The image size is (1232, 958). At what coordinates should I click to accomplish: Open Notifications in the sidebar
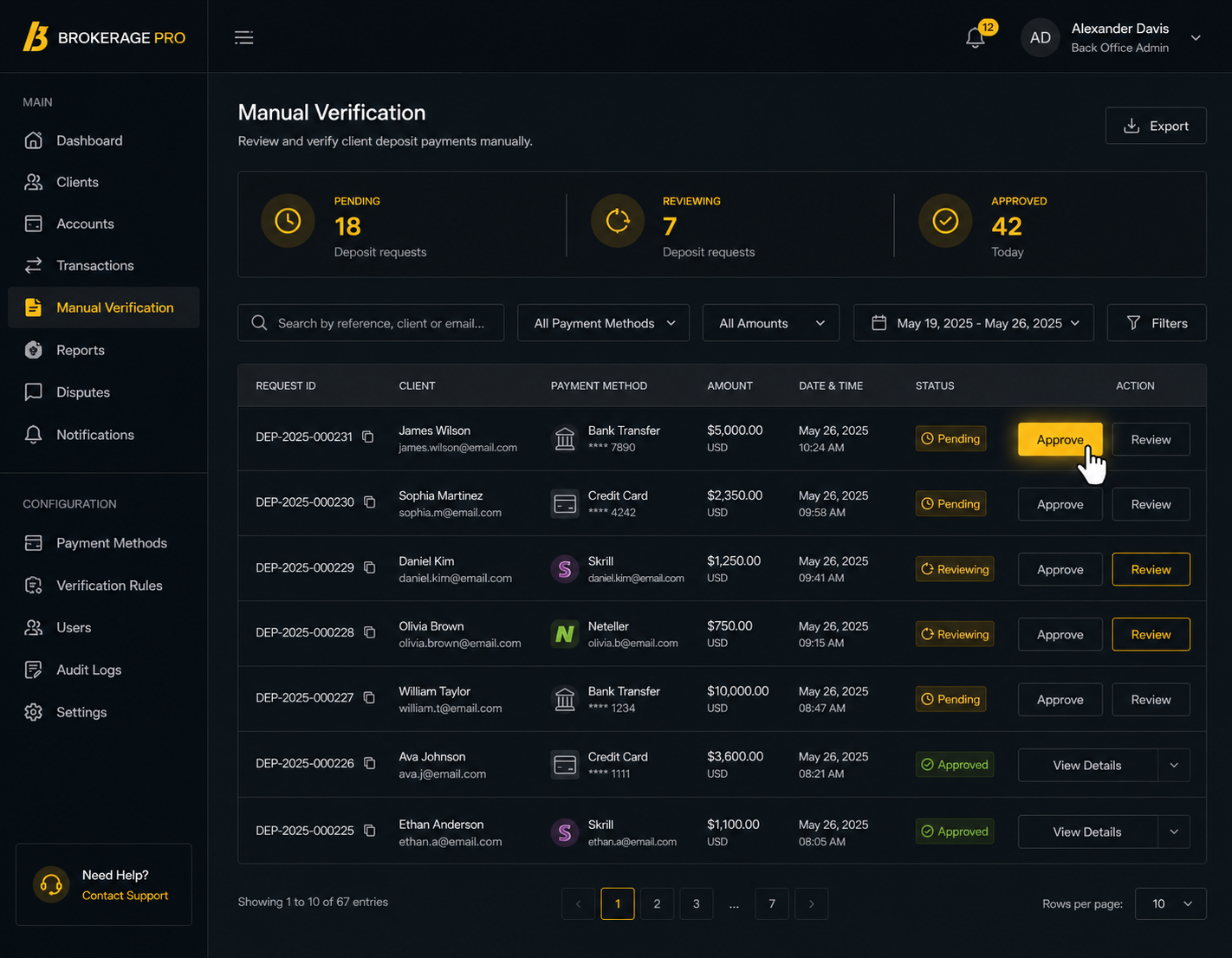[x=104, y=435]
